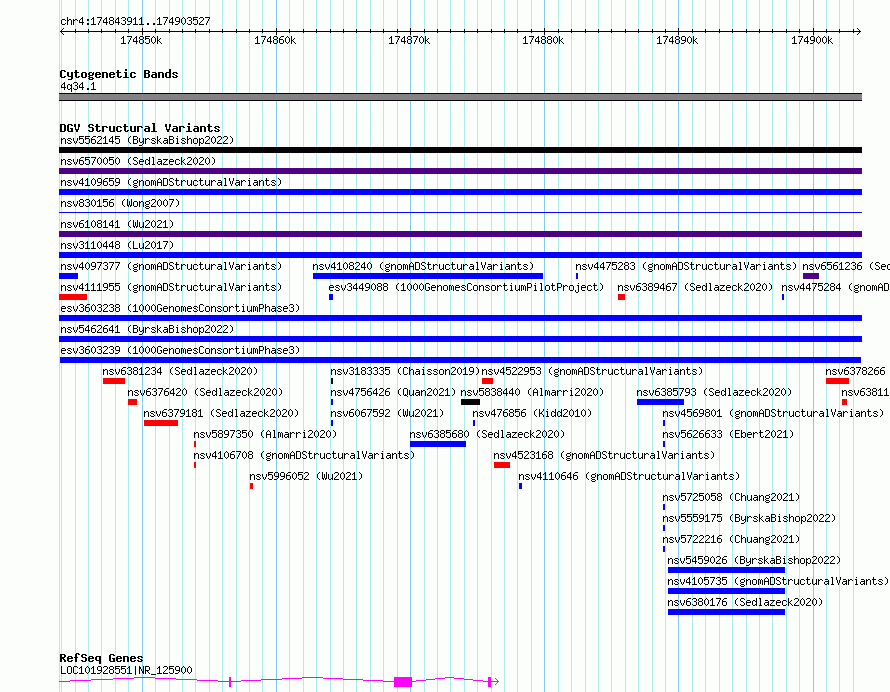Click nsv5626633 (Ebert2021) label
This screenshot has height=692, width=890.
pos(728,434)
